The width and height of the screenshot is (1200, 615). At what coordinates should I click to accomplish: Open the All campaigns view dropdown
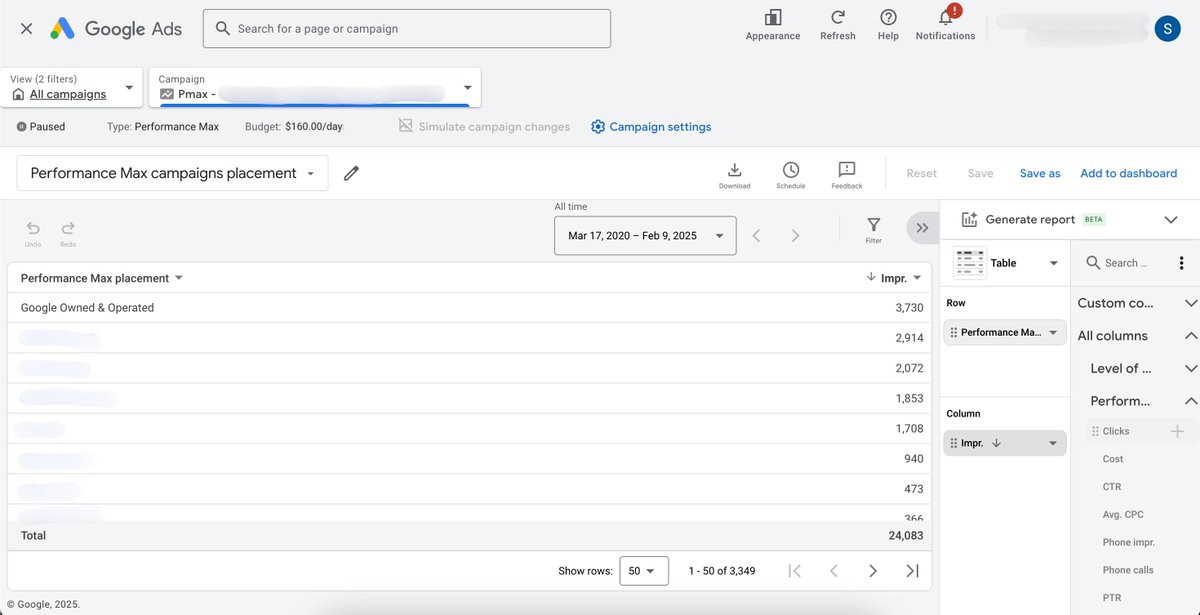(x=71, y=87)
